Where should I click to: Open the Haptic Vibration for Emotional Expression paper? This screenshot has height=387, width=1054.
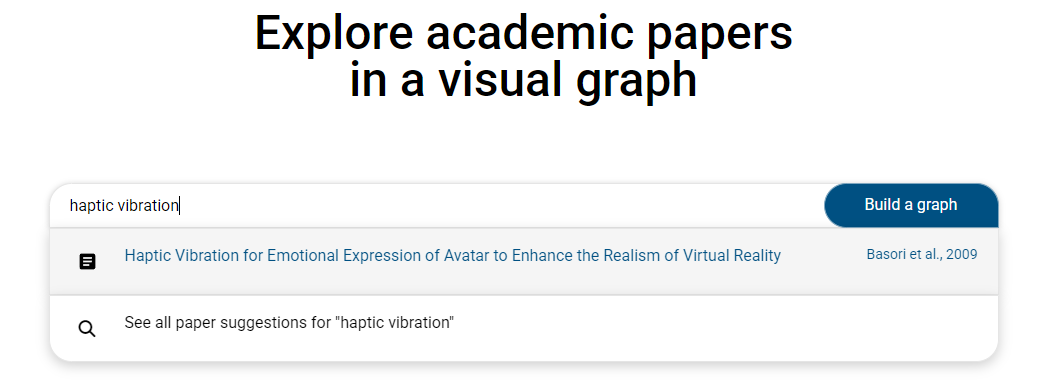(x=452, y=256)
